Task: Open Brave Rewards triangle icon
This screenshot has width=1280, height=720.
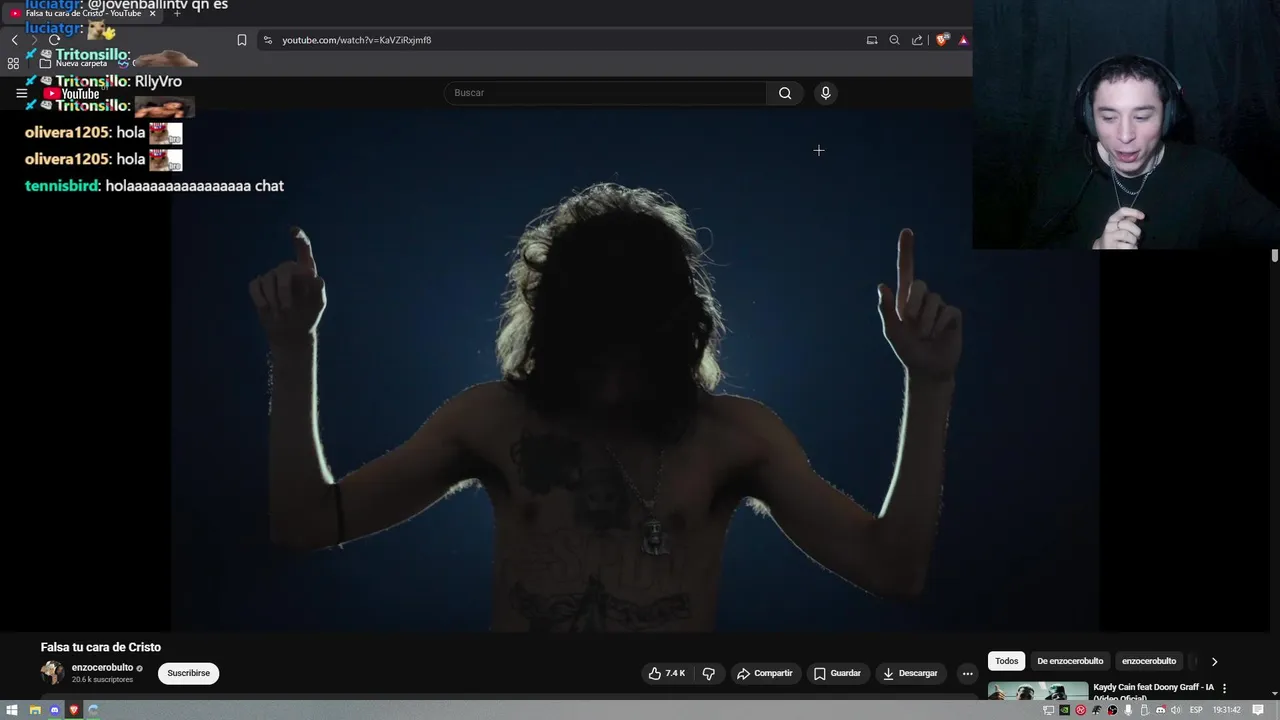Action: (963, 40)
